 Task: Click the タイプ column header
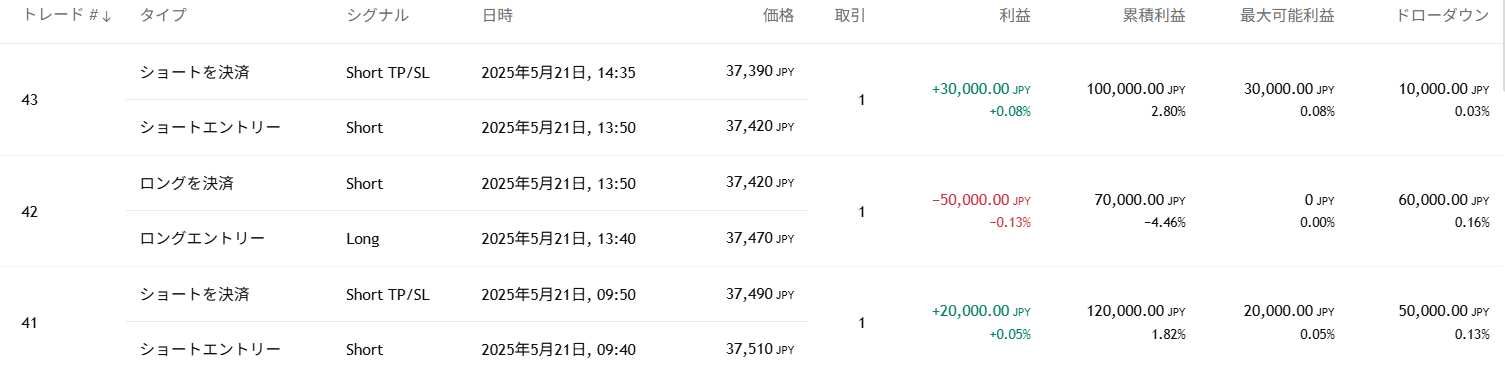click(163, 16)
